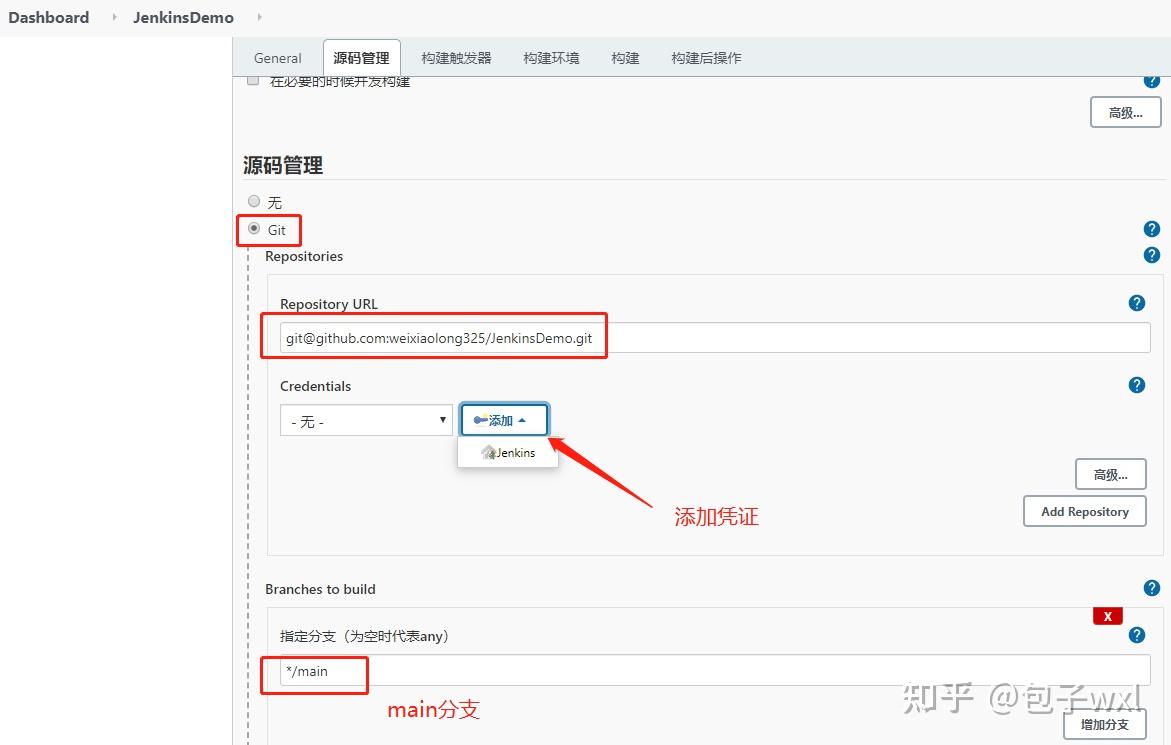Click the 增加分支 button
This screenshot has width=1171, height=745.
coord(1104,724)
